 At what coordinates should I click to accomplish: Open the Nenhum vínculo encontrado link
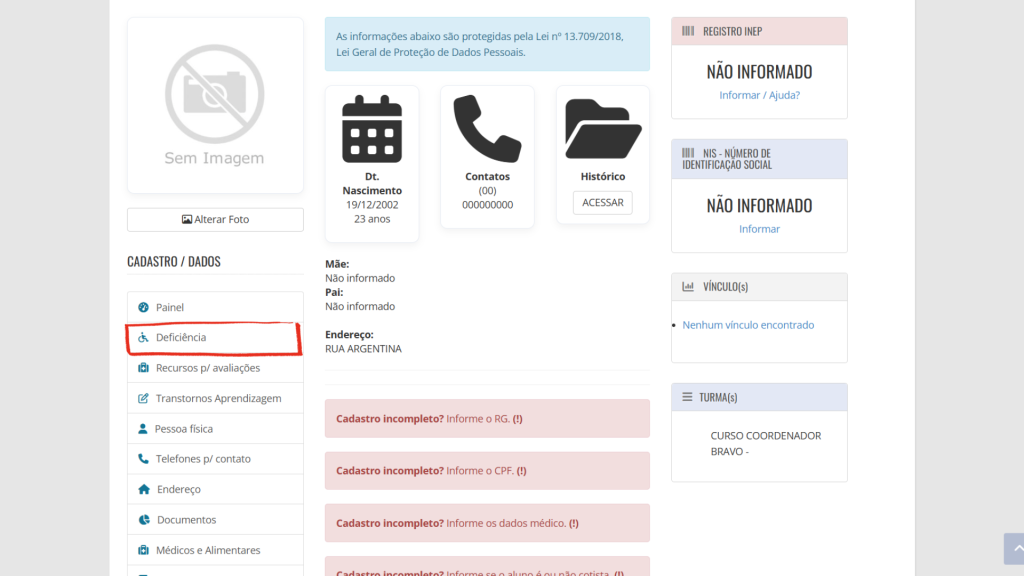748,325
